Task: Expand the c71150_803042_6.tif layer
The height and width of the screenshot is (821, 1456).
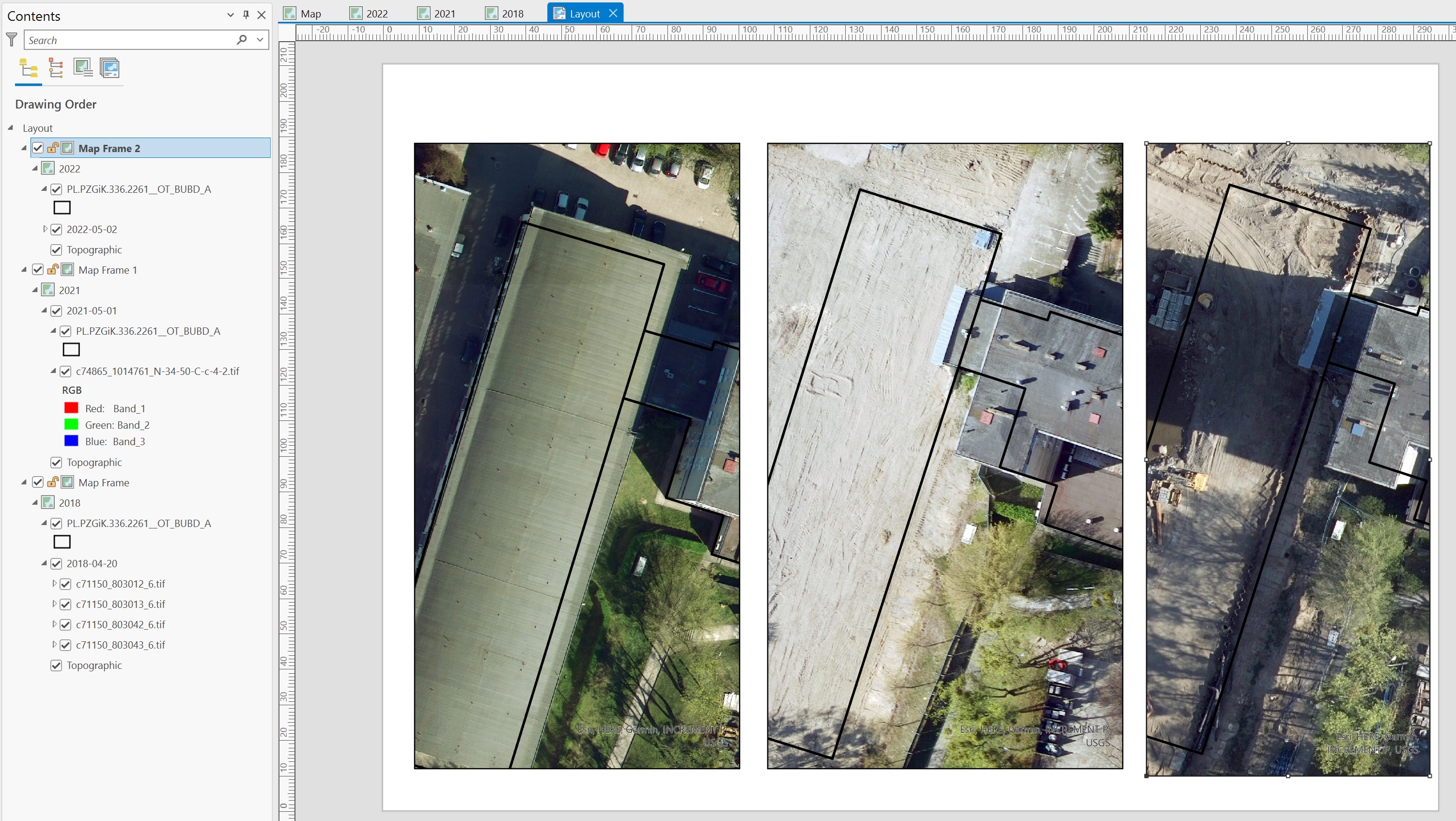Action: pyautogui.click(x=54, y=624)
